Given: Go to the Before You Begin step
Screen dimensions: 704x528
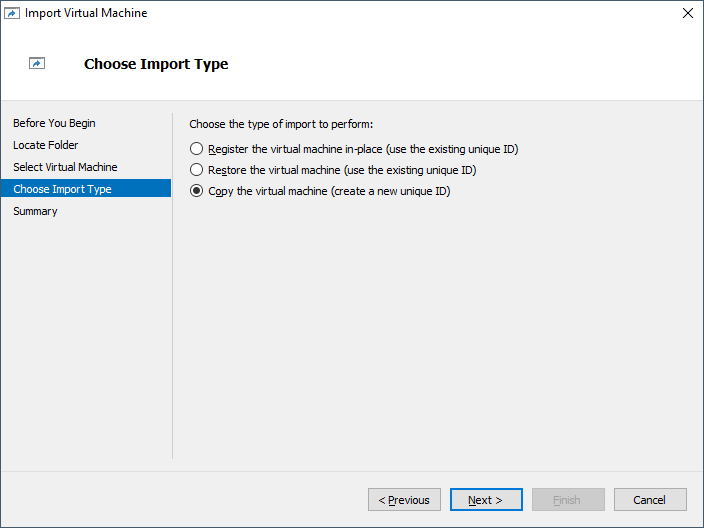Looking at the screenshot, I should 54,123.
